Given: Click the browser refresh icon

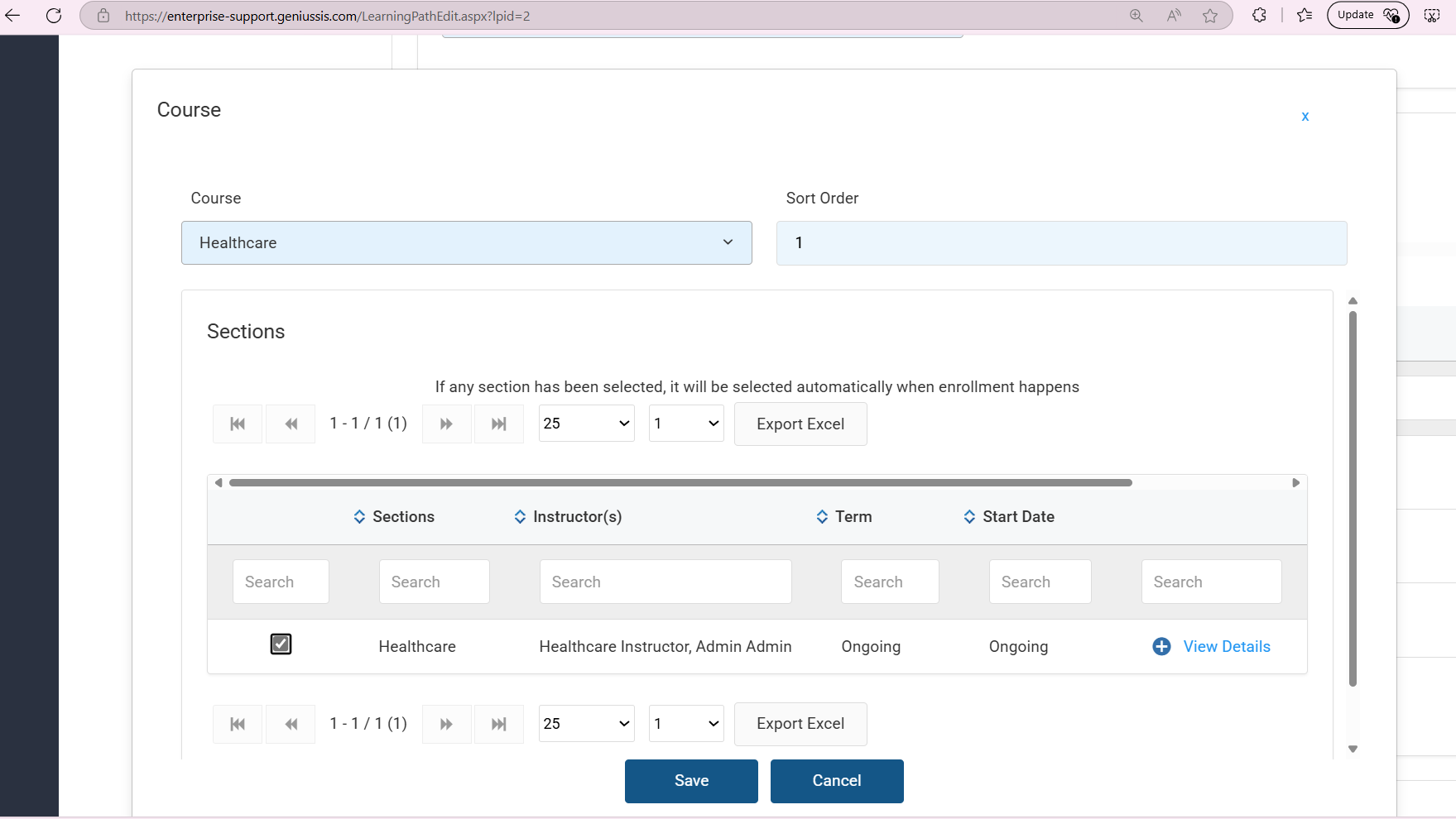Looking at the screenshot, I should point(54,16).
